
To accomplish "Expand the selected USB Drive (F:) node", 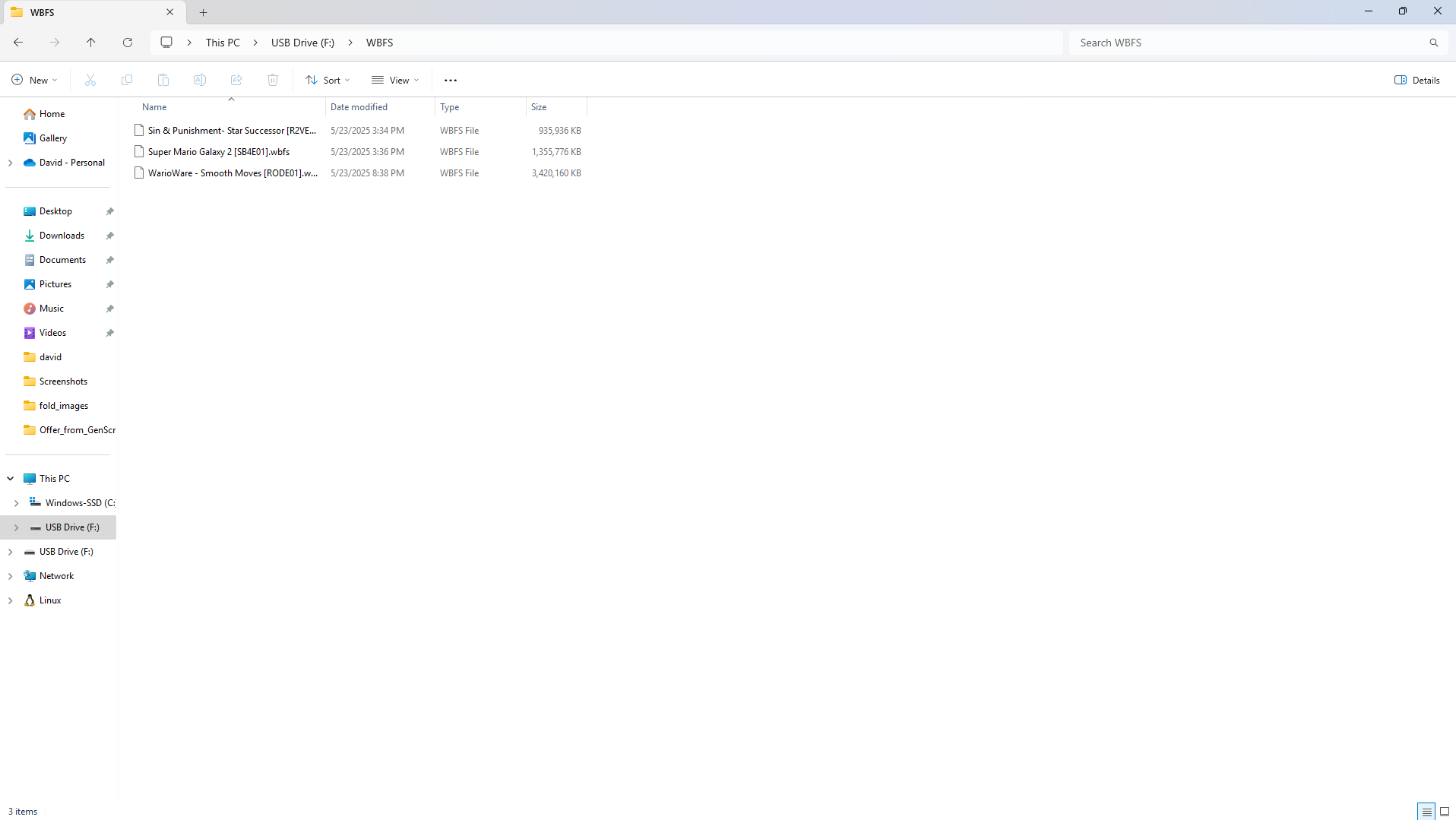I will point(17,527).
